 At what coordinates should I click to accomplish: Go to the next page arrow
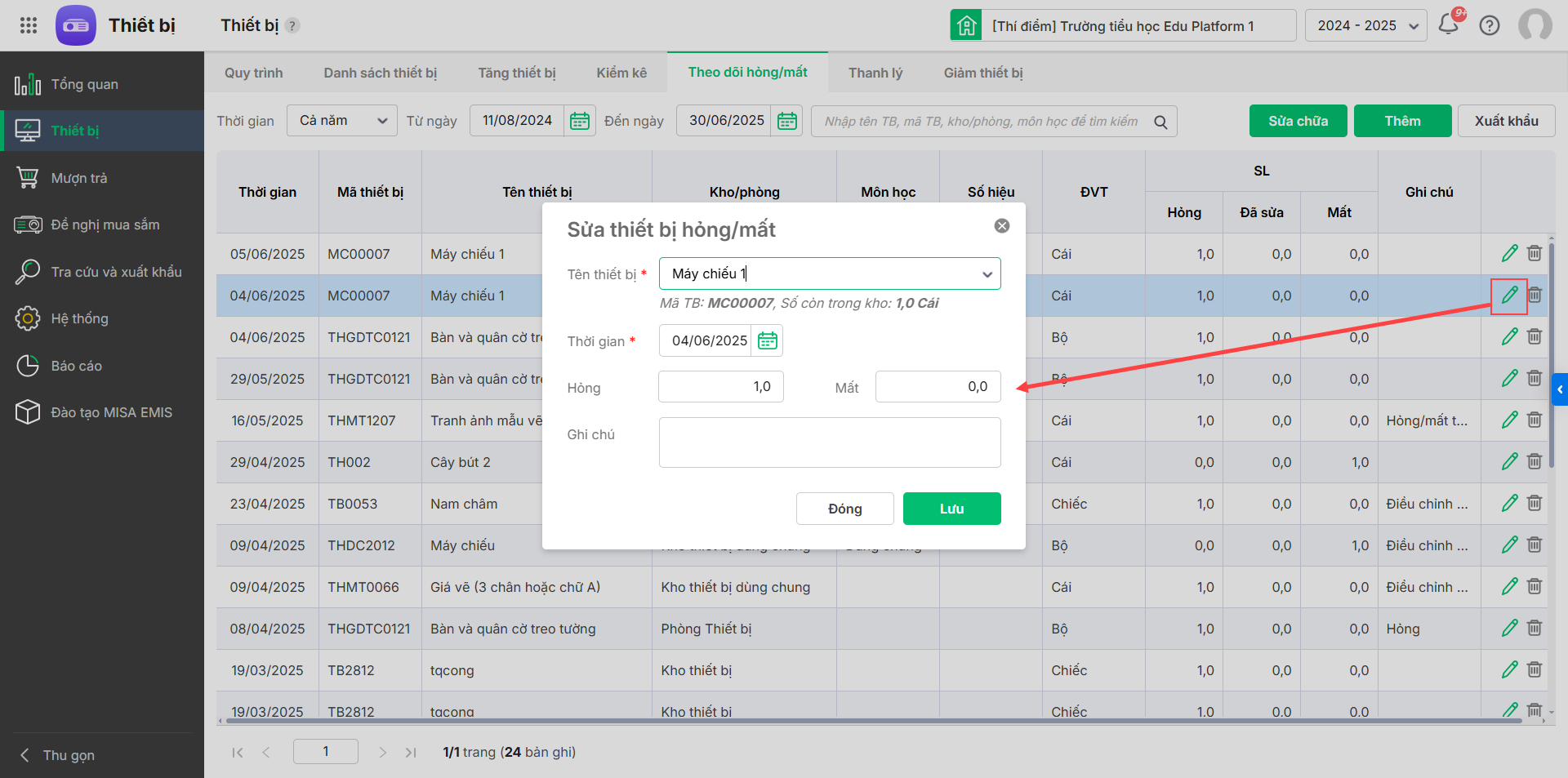tap(382, 752)
